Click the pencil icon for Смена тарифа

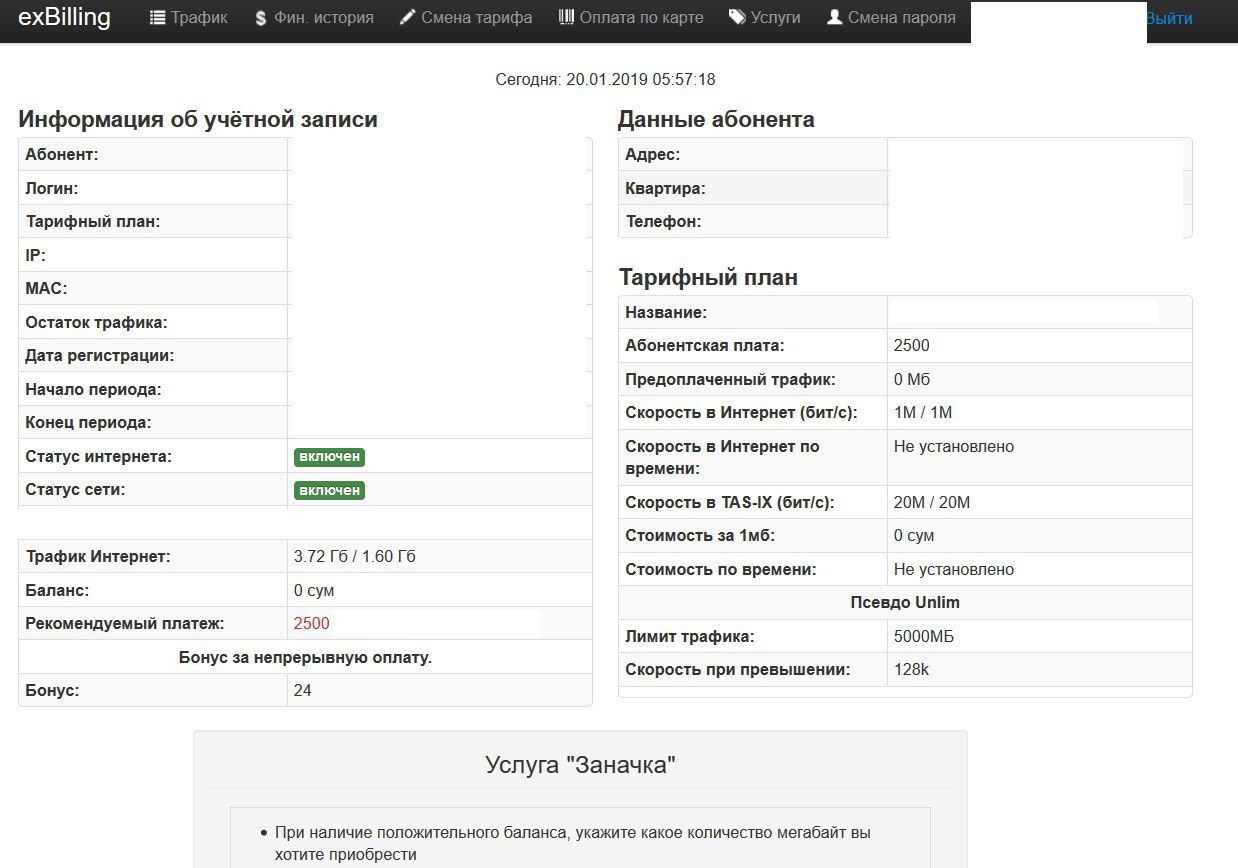407,18
